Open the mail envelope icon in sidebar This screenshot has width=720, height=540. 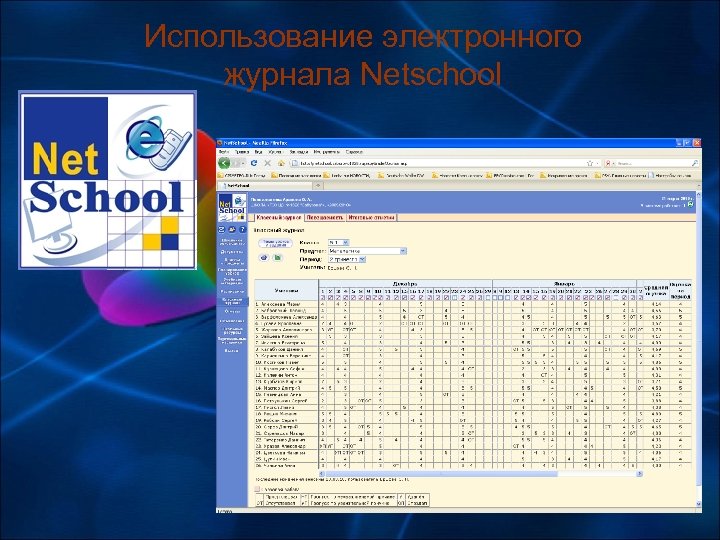[222, 230]
